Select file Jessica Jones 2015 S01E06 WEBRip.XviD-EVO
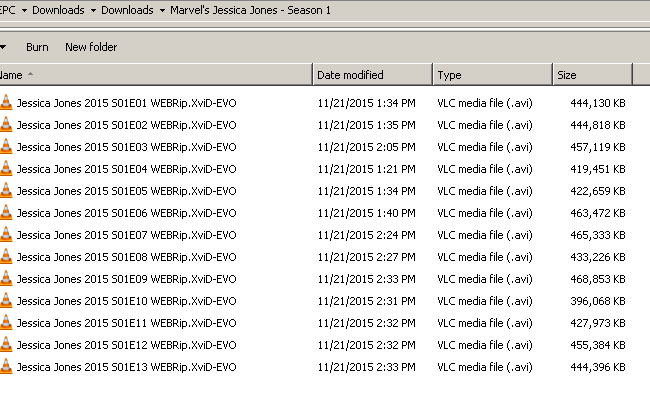 126,213
